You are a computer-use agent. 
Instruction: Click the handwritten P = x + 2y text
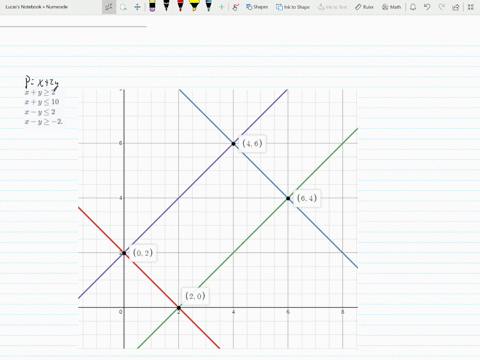[x=42, y=82]
